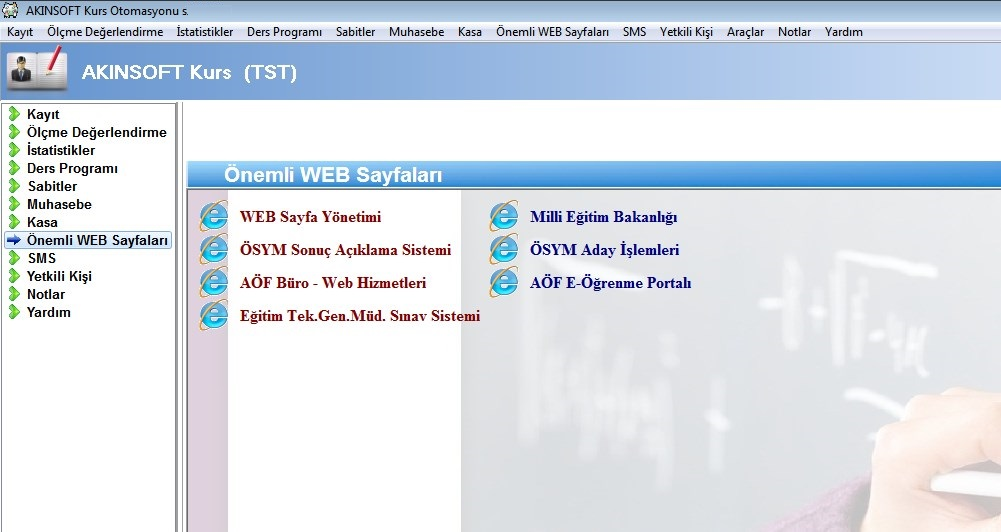Open the ÖSYM Aday İşlemleri link
This screenshot has width=1001, height=532.
click(605, 250)
